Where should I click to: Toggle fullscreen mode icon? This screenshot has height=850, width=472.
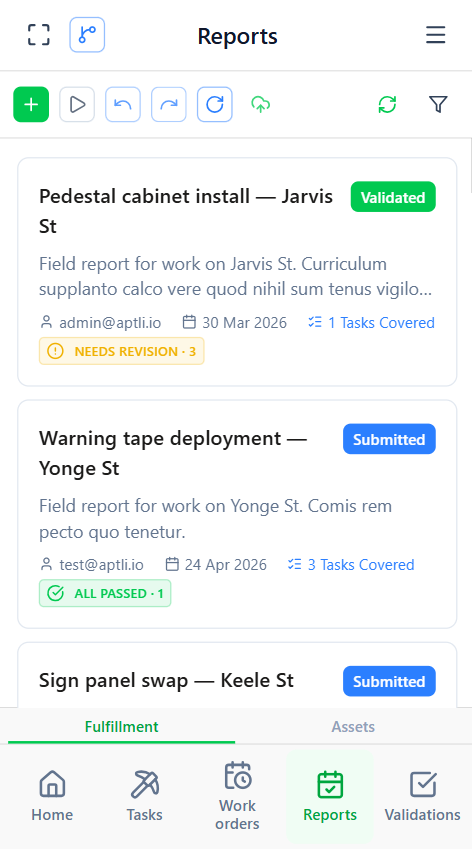pyautogui.click(x=39, y=35)
